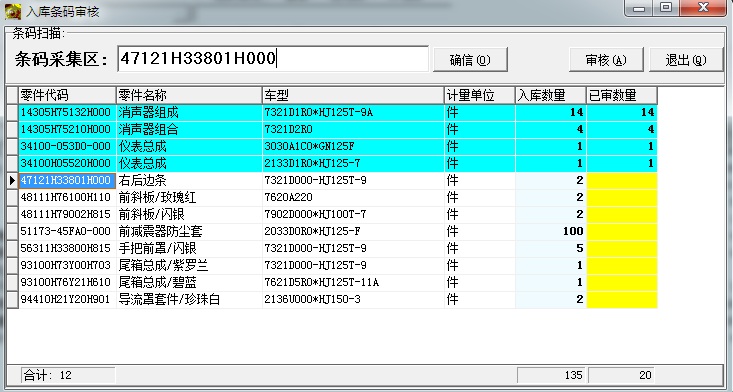Select row selector of 47121H33801H000 row
The image size is (733, 392).
click(x=13, y=180)
